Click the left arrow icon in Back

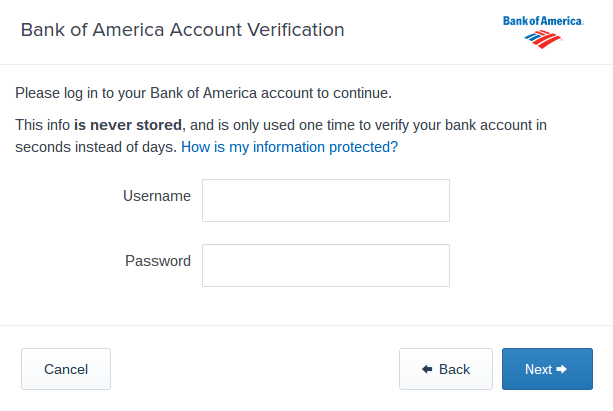click(x=427, y=369)
